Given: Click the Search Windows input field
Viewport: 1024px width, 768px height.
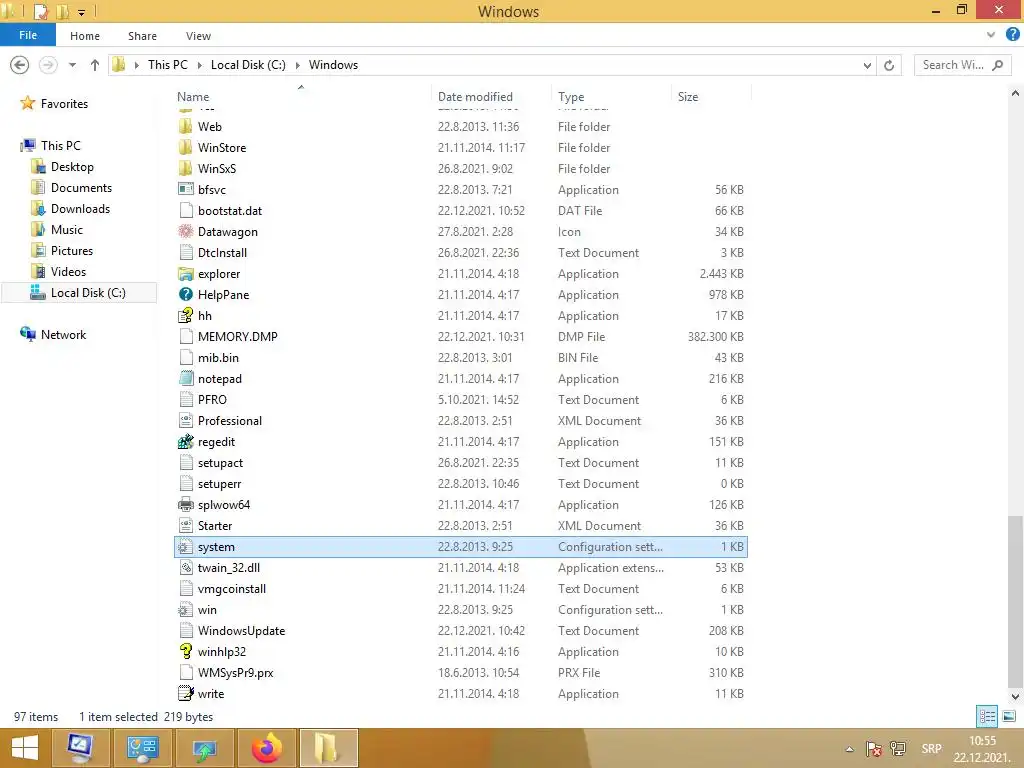Looking at the screenshot, I should pos(963,65).
